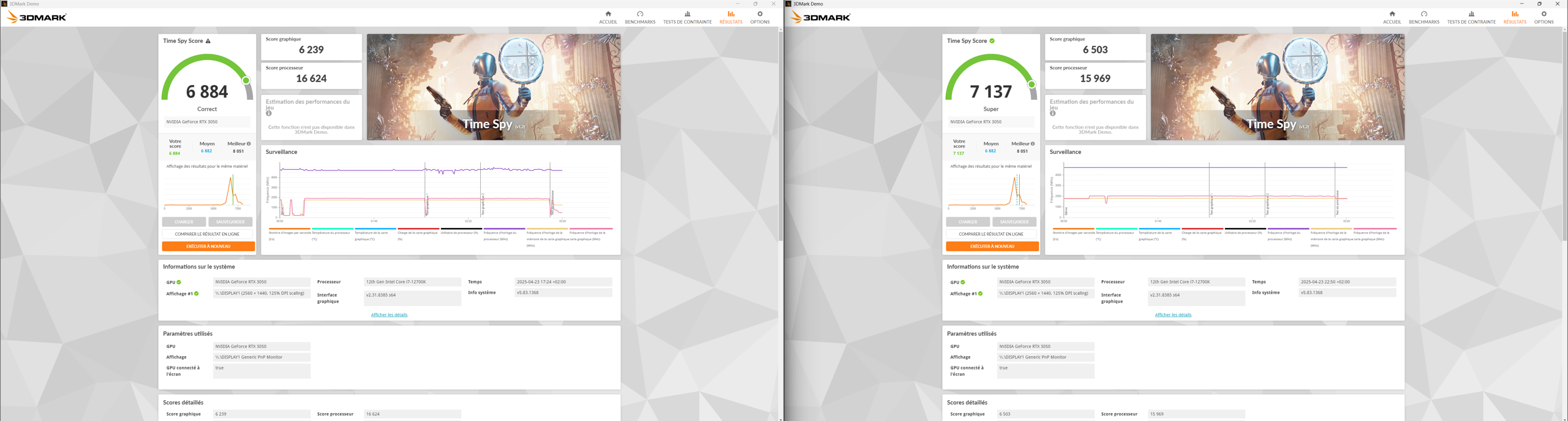This screenshot has height=421, width=1568.
Task: Click Comparer le résultat en ligne, right window
Action: [991, 234]
